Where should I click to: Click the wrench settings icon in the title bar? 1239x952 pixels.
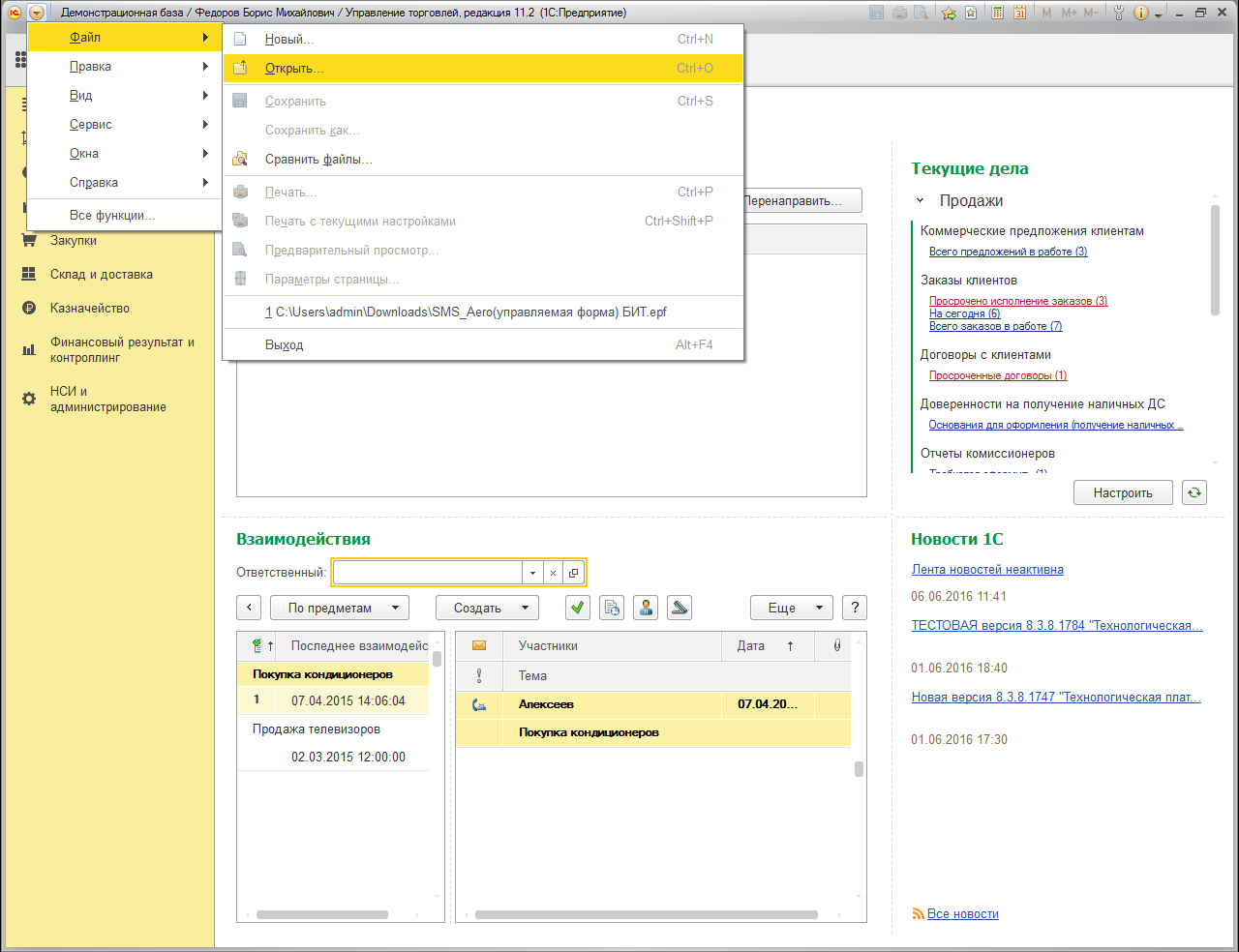coord(1119,13)
